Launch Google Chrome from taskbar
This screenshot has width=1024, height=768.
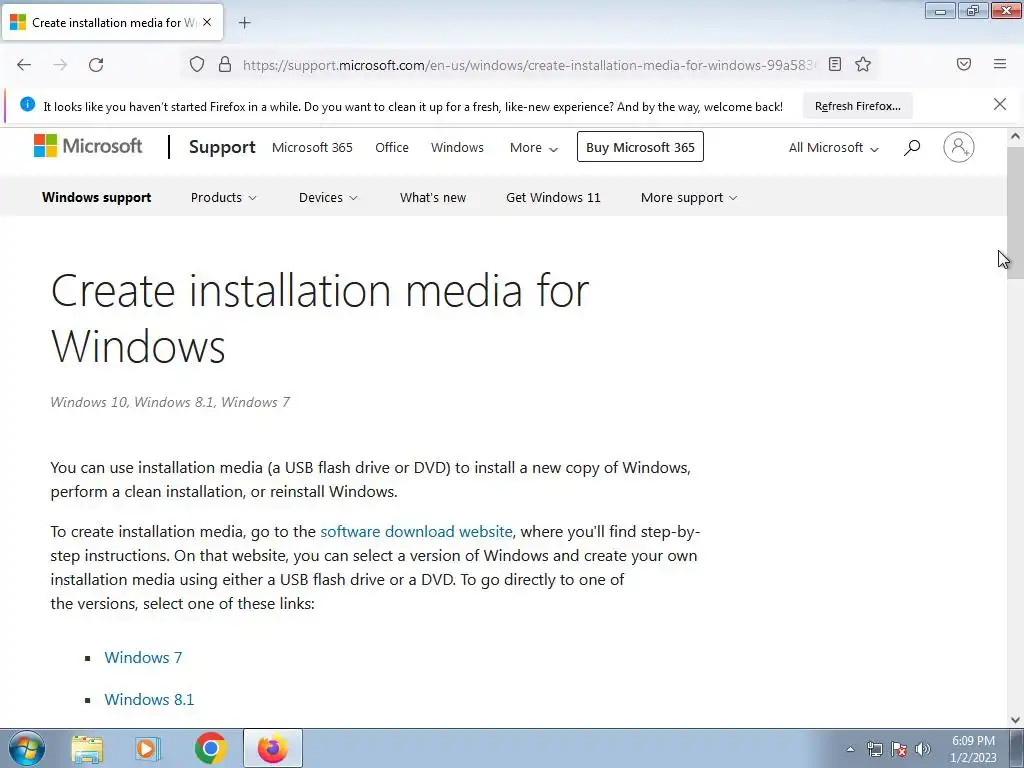tap(210, 748)
